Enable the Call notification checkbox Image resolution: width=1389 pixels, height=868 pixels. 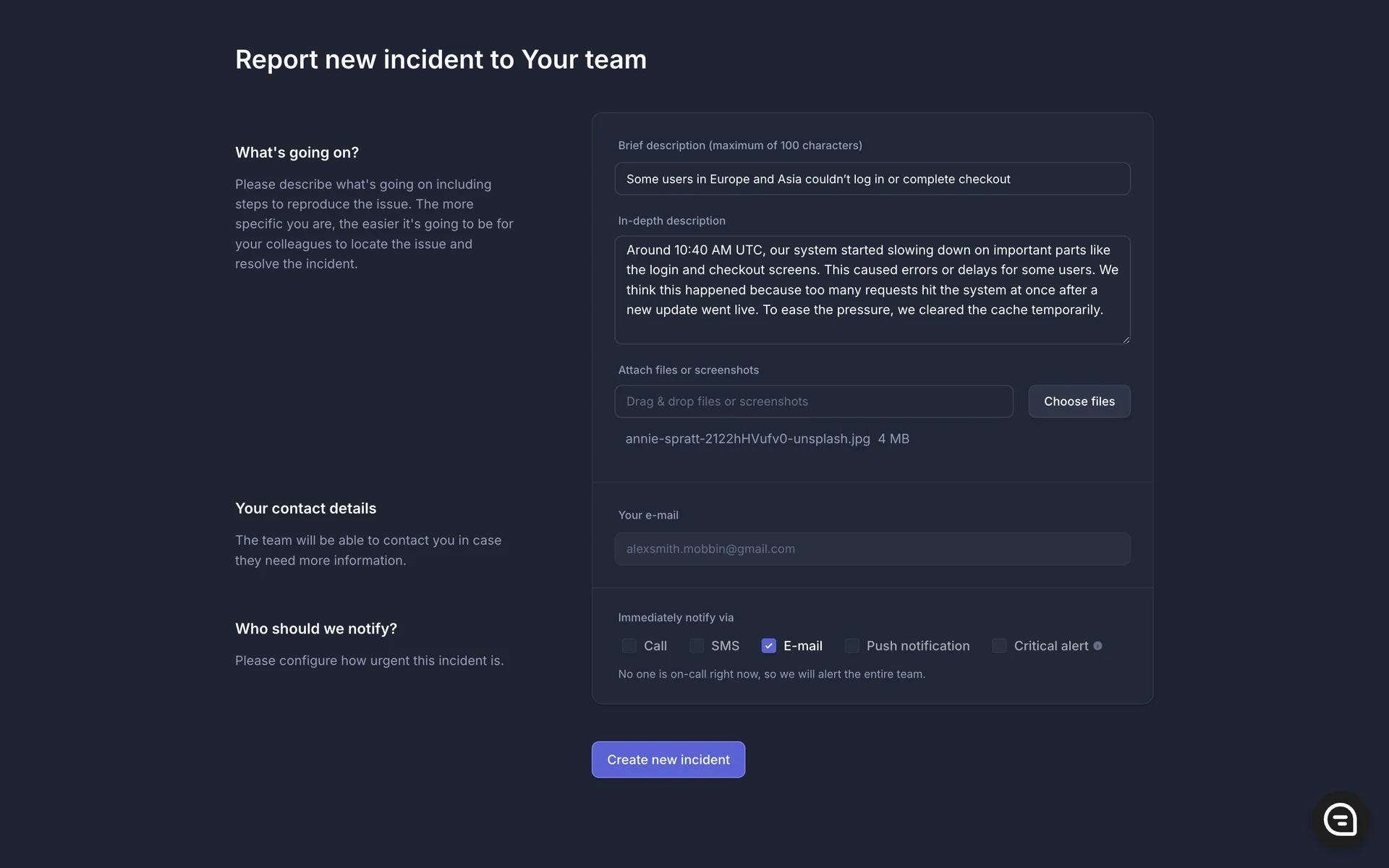[629, 646]
